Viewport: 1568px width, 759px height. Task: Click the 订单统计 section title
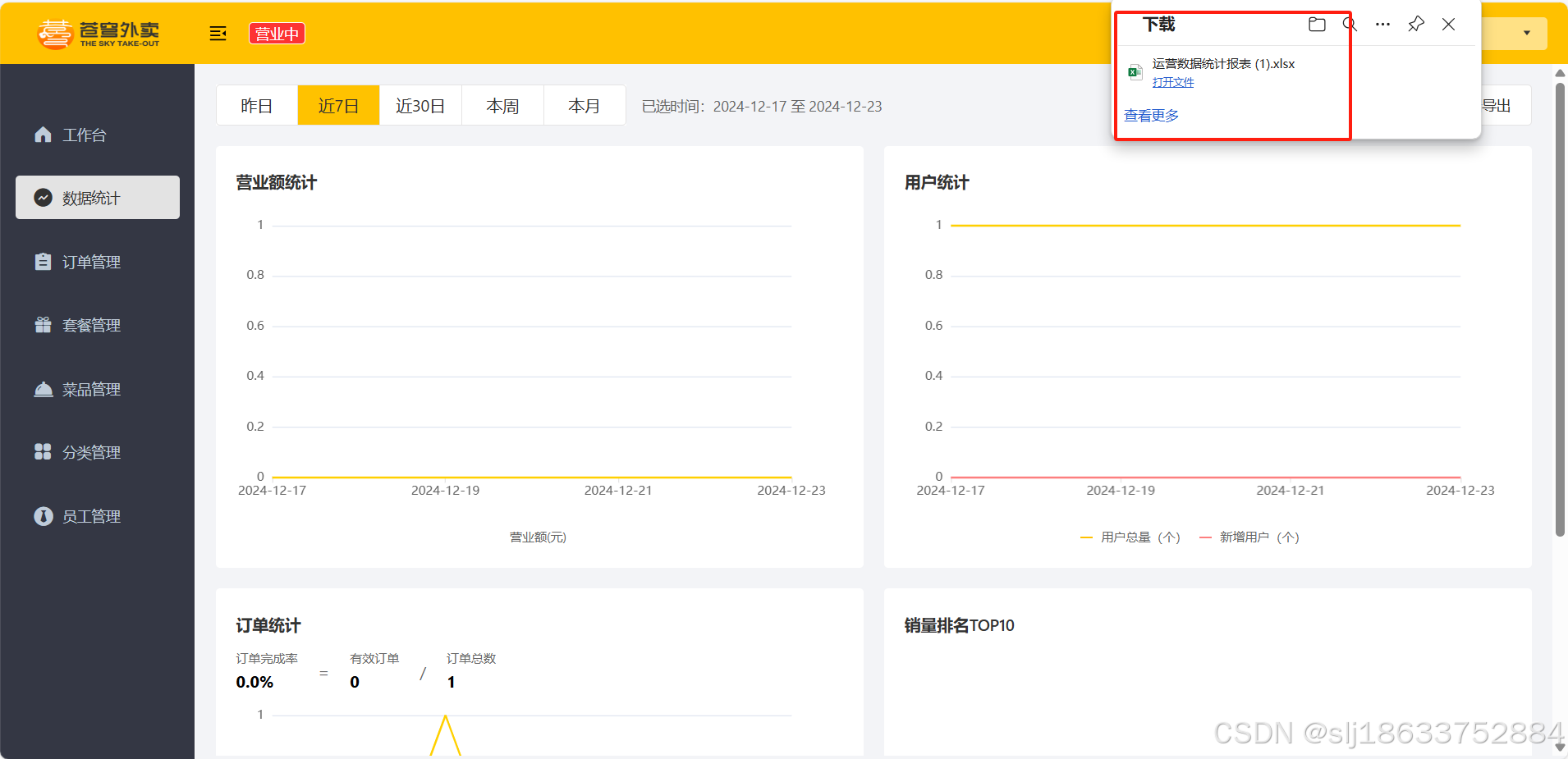coord(268,625)
